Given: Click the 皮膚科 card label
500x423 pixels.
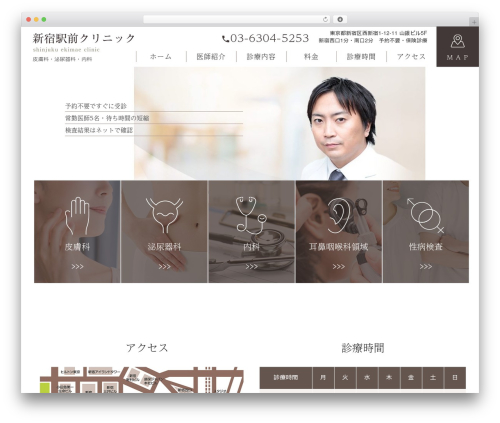Looking at the screenshot, I should pyautogui.click(x=77, y=247).
